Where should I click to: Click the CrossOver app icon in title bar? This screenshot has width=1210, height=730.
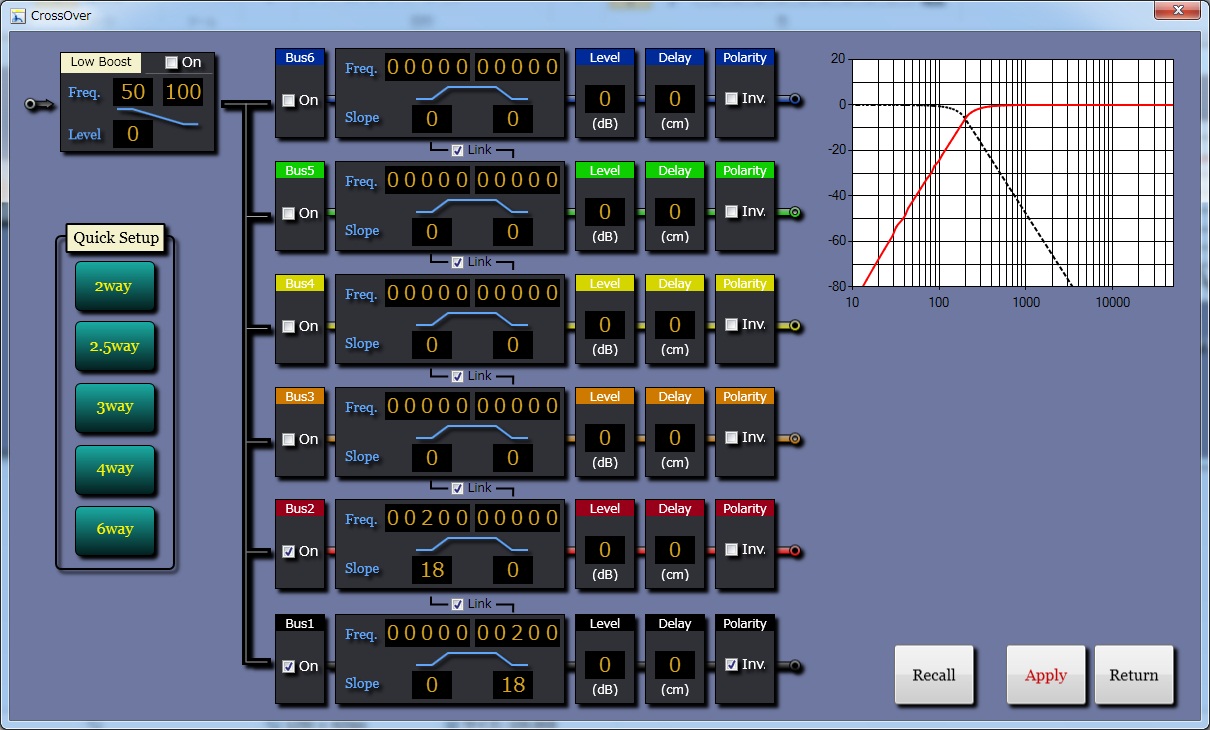point(17,15)
